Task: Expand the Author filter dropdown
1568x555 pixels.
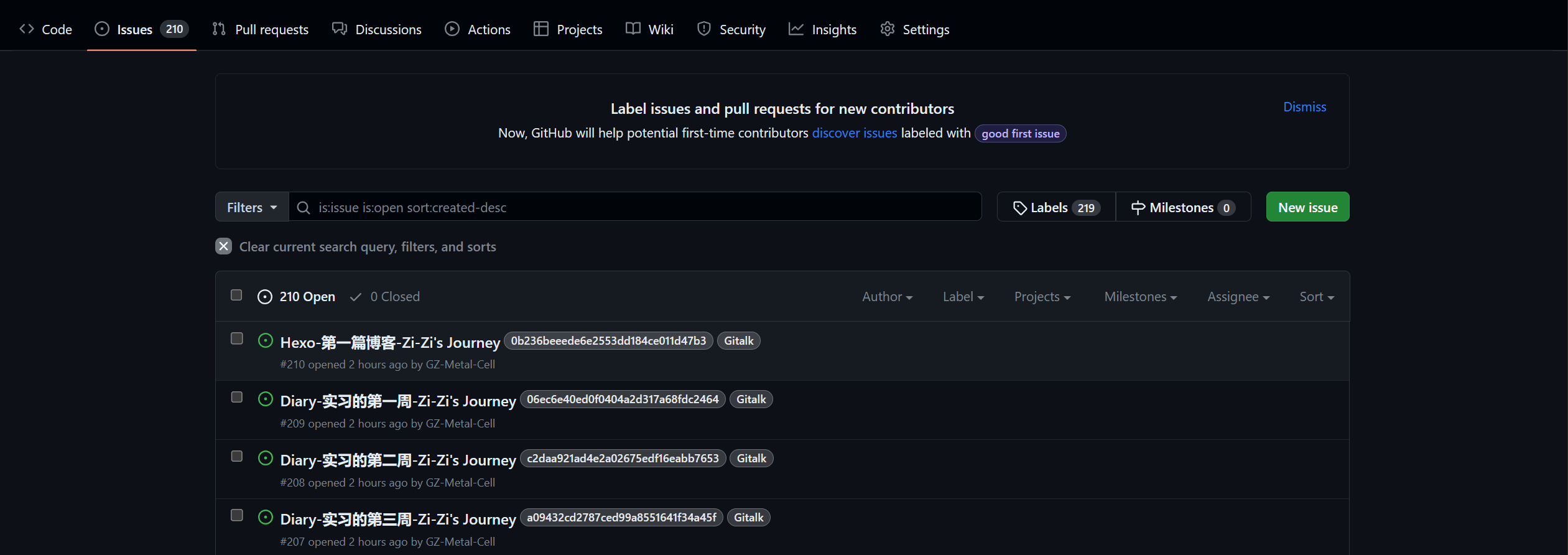Action: pyautogui.click(x=887, y=297)
